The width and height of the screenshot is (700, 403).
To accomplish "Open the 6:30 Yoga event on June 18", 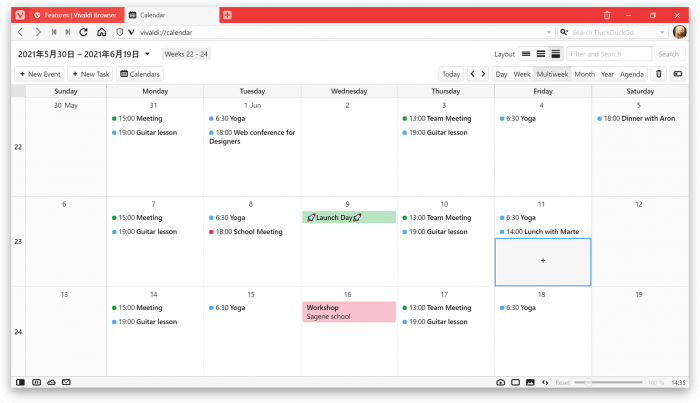I will (517, 307).
